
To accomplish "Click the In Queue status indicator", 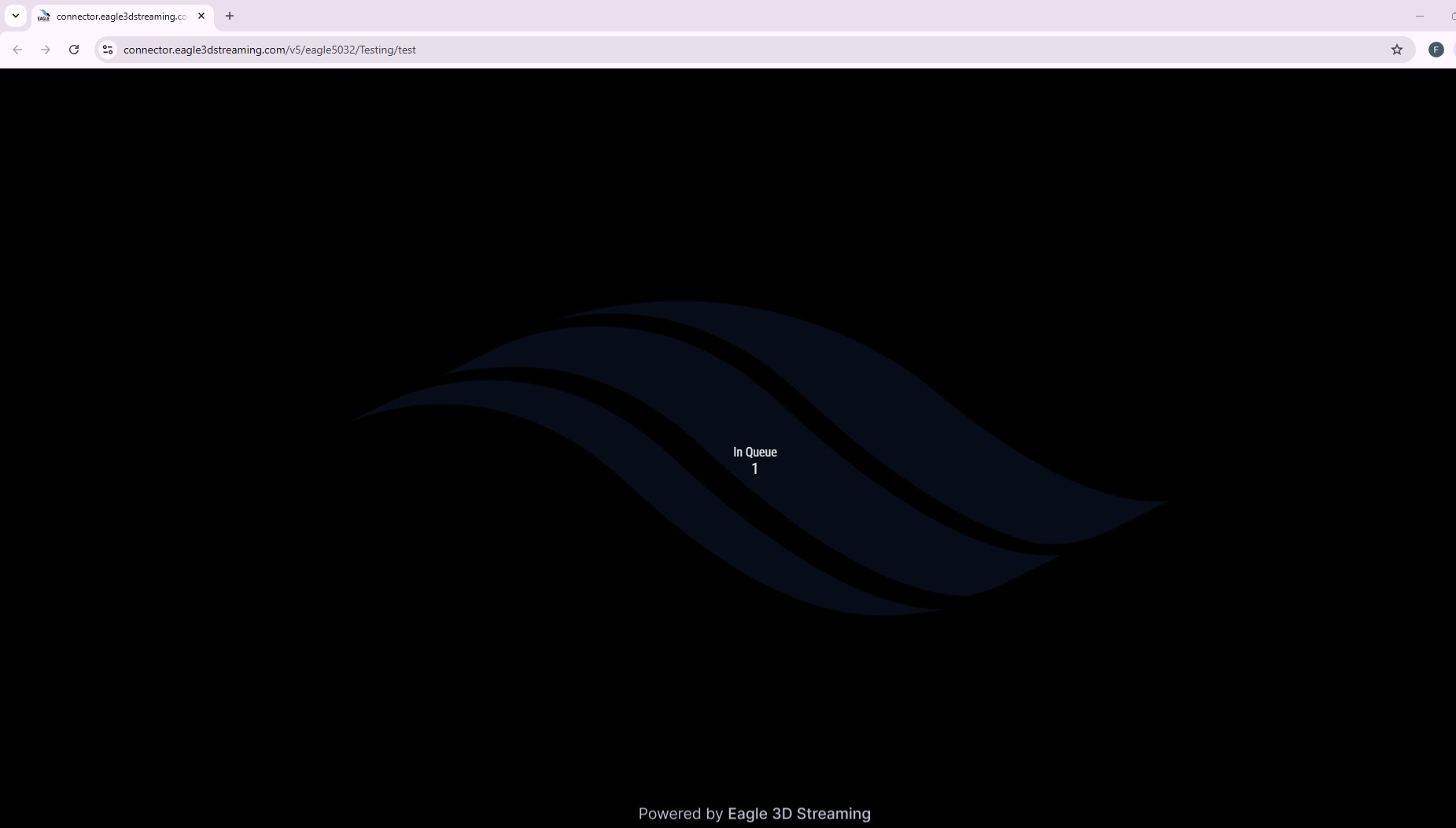I will (x=754, y=452).
